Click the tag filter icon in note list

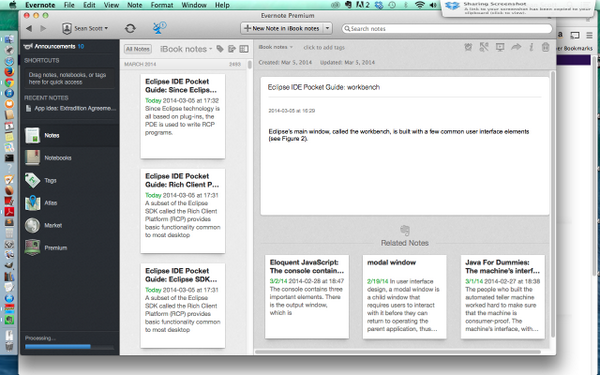220,49
